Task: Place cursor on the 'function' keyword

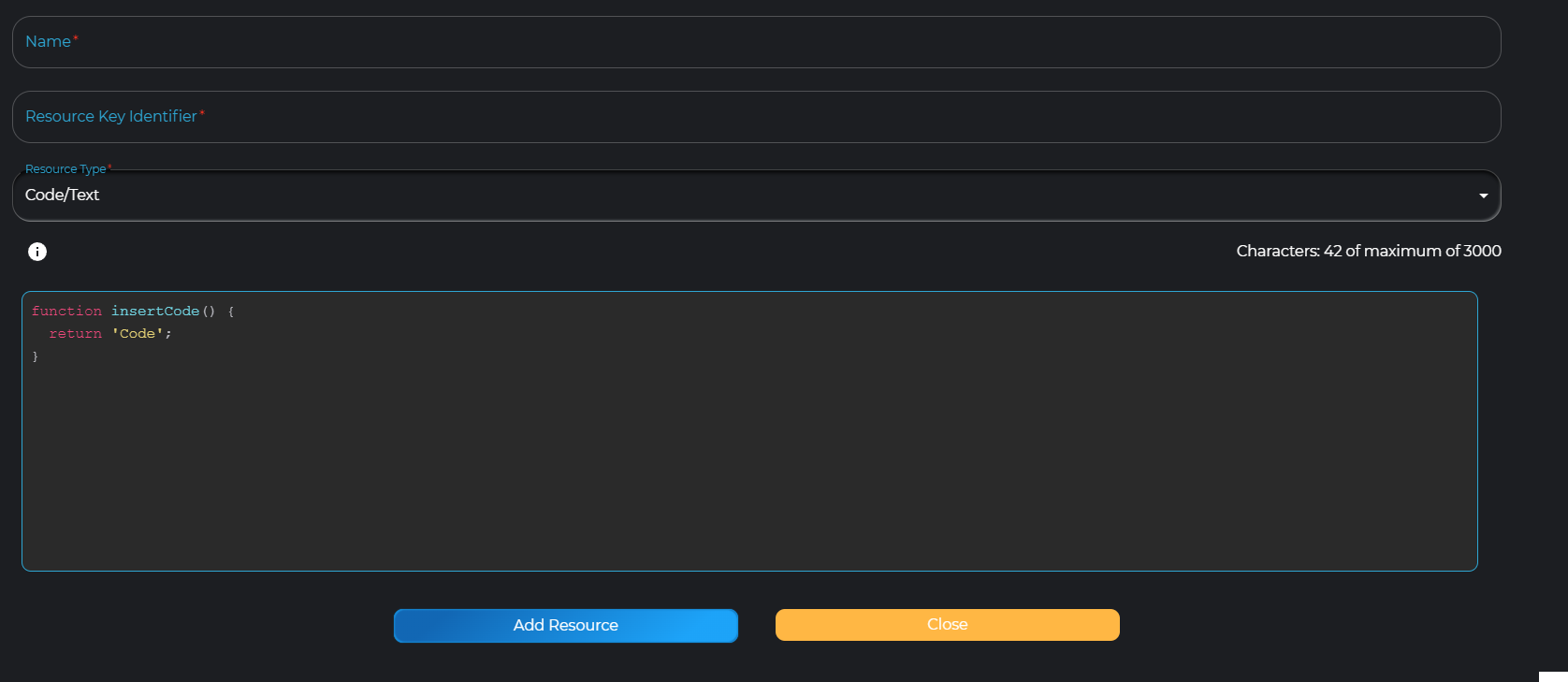Action: coord(66,312)
